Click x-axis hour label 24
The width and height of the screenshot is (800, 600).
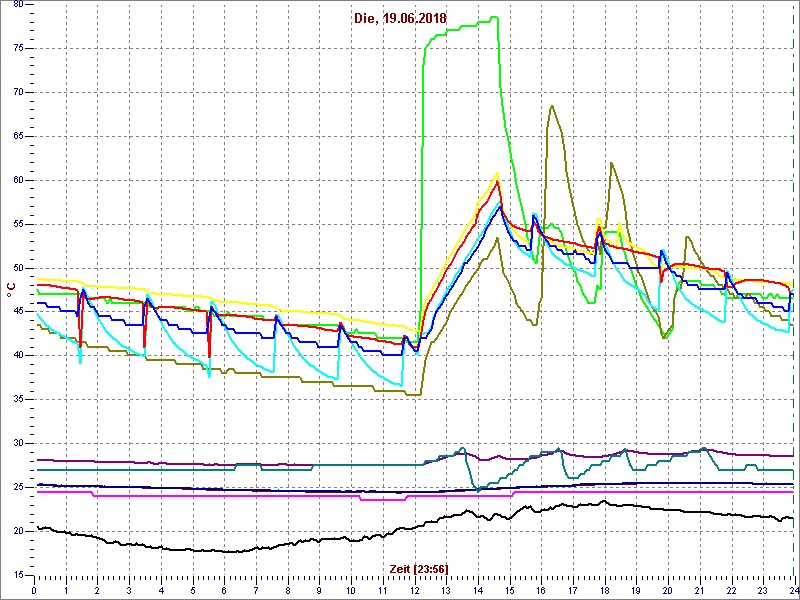[x=793, y=590]
